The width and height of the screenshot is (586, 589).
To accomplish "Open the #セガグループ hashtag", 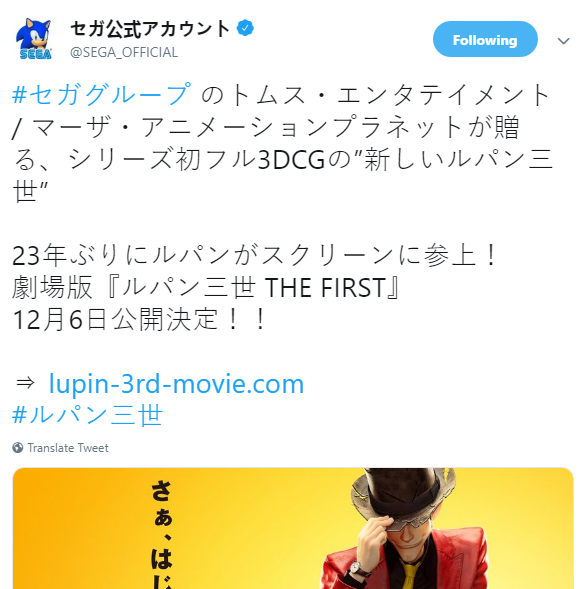I will click(x=101, y=94).
